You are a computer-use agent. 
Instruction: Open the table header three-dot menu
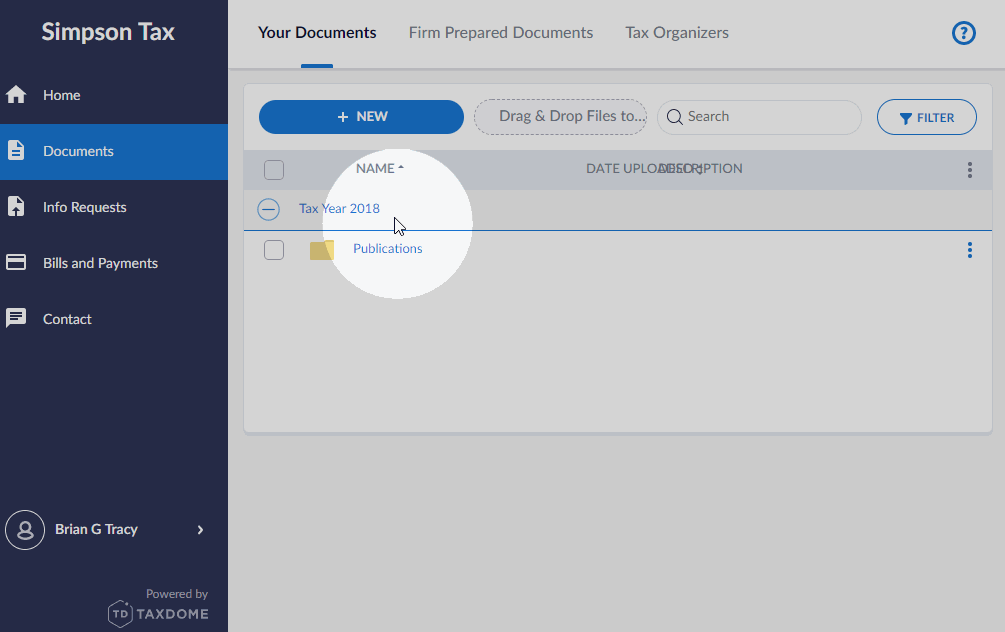click(969, 170)
